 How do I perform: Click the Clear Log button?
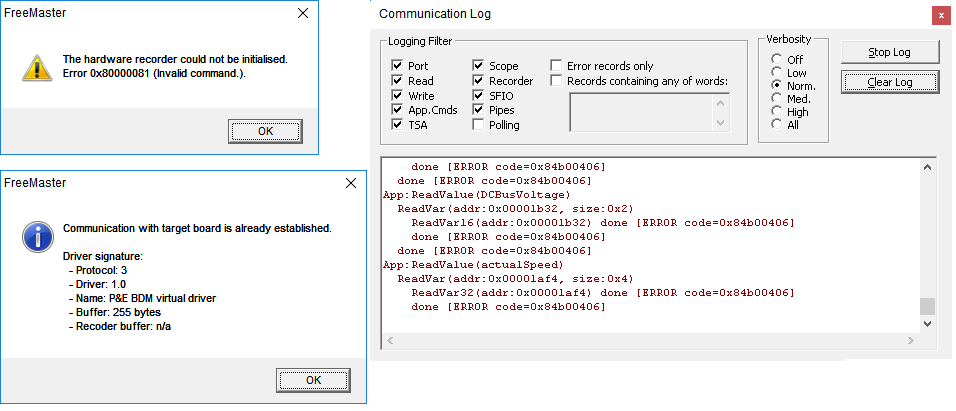[890, 82]
